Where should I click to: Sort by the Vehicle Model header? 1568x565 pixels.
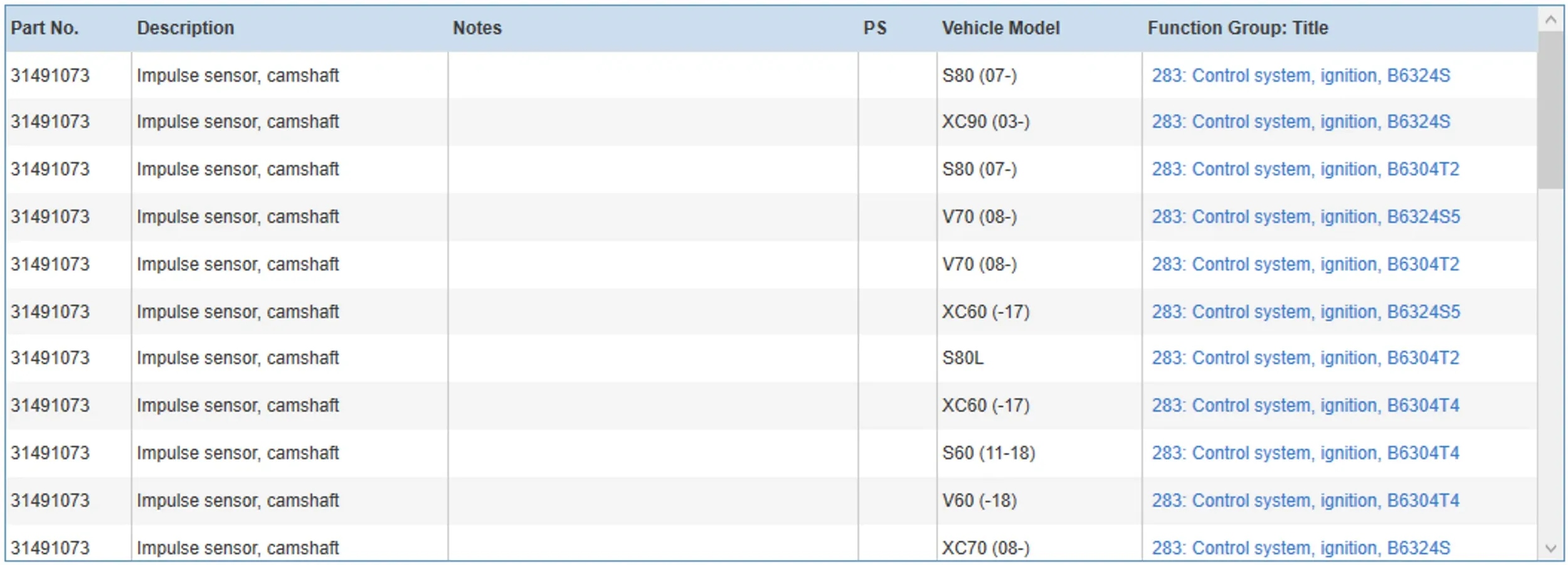click(1000, 28)
